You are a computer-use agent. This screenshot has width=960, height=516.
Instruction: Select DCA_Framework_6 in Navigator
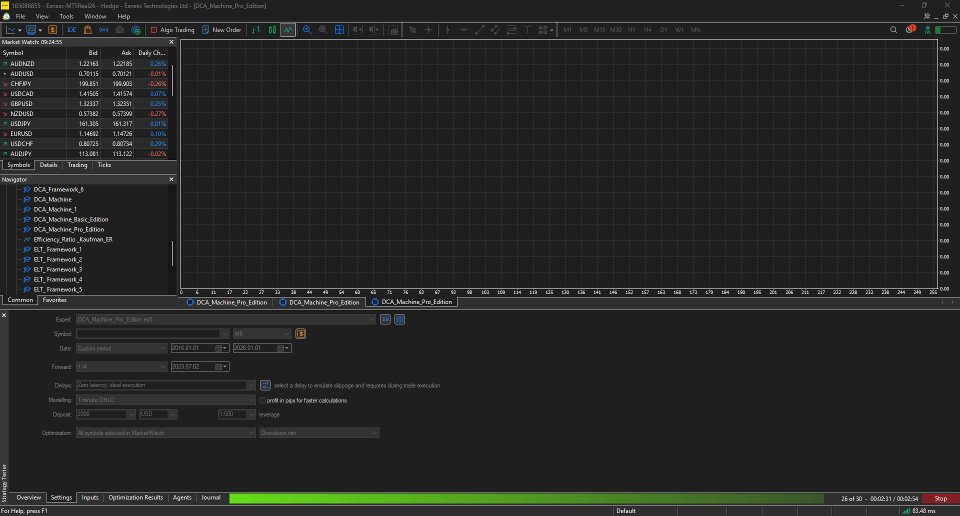point(58,189)
